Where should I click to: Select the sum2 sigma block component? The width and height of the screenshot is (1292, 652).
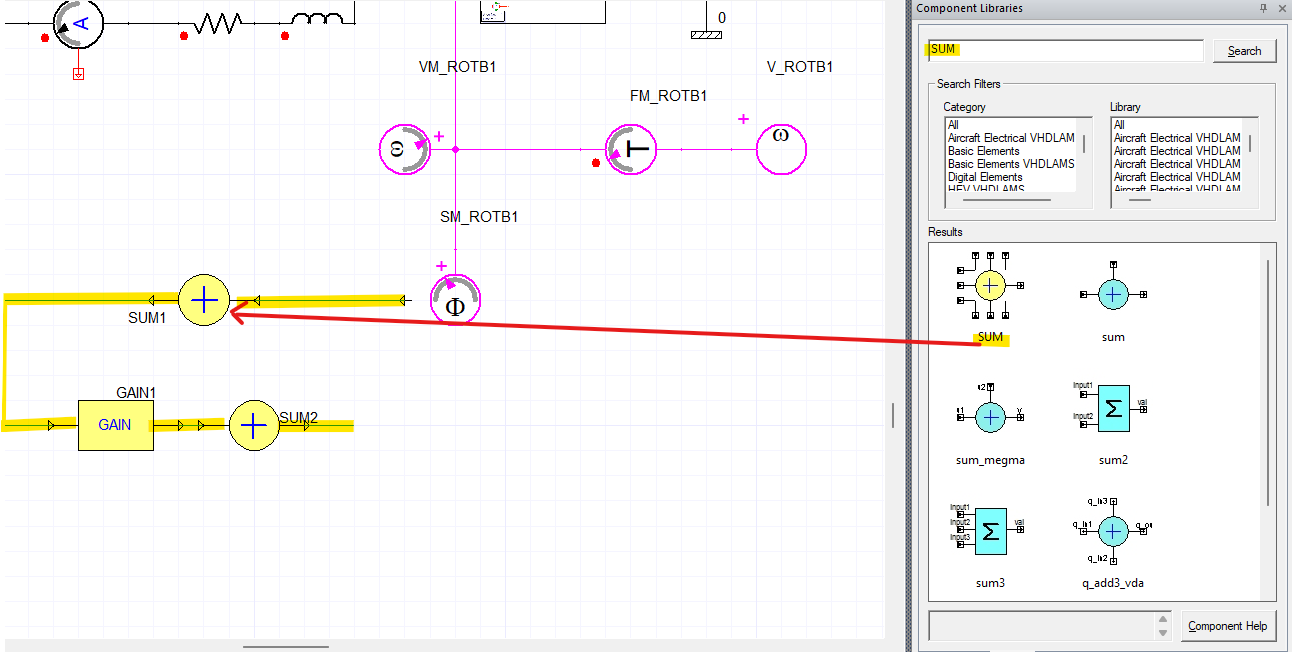point(1113,408)
